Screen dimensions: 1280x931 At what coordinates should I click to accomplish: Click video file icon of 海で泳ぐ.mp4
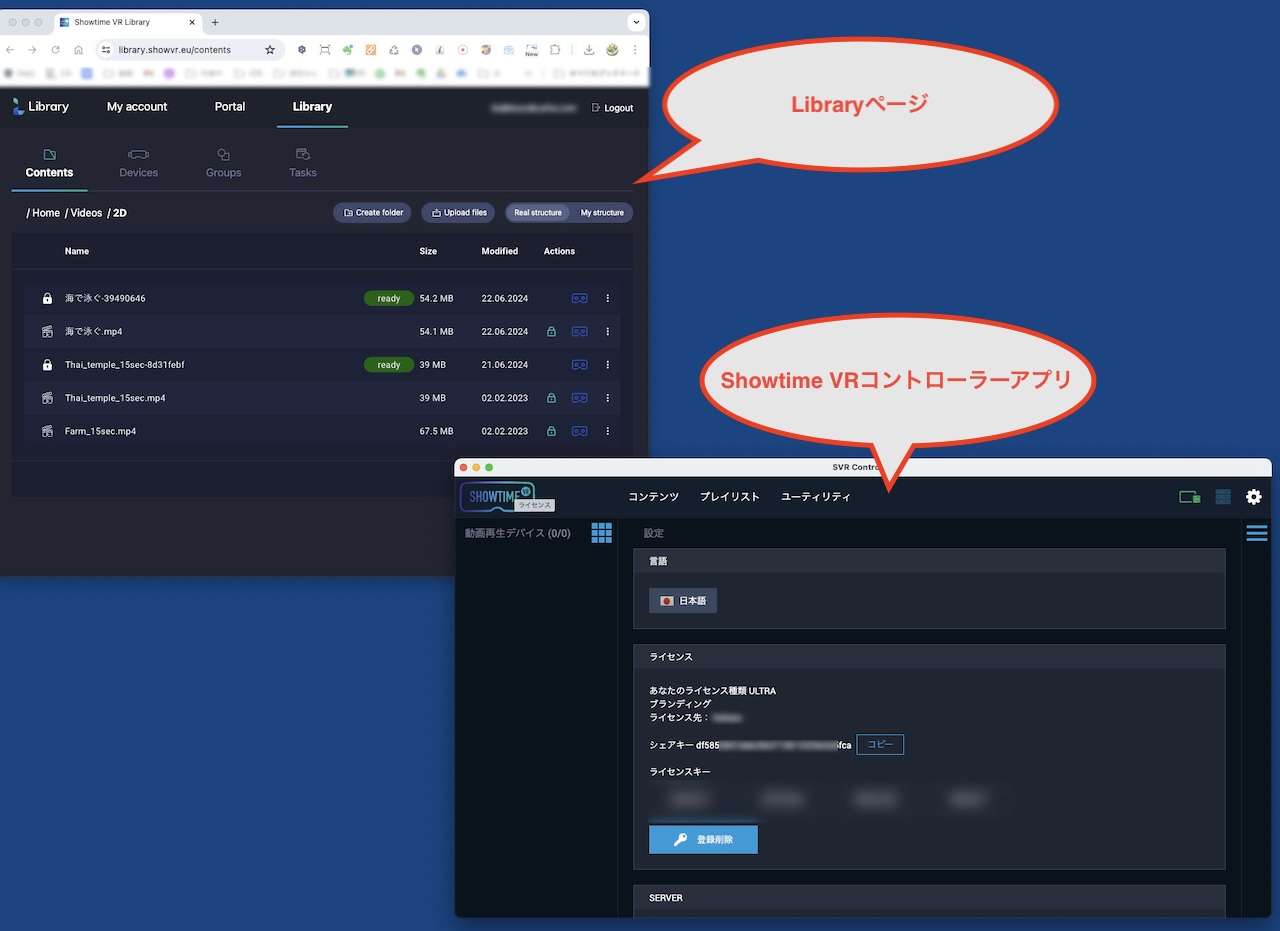coord(47,331)
